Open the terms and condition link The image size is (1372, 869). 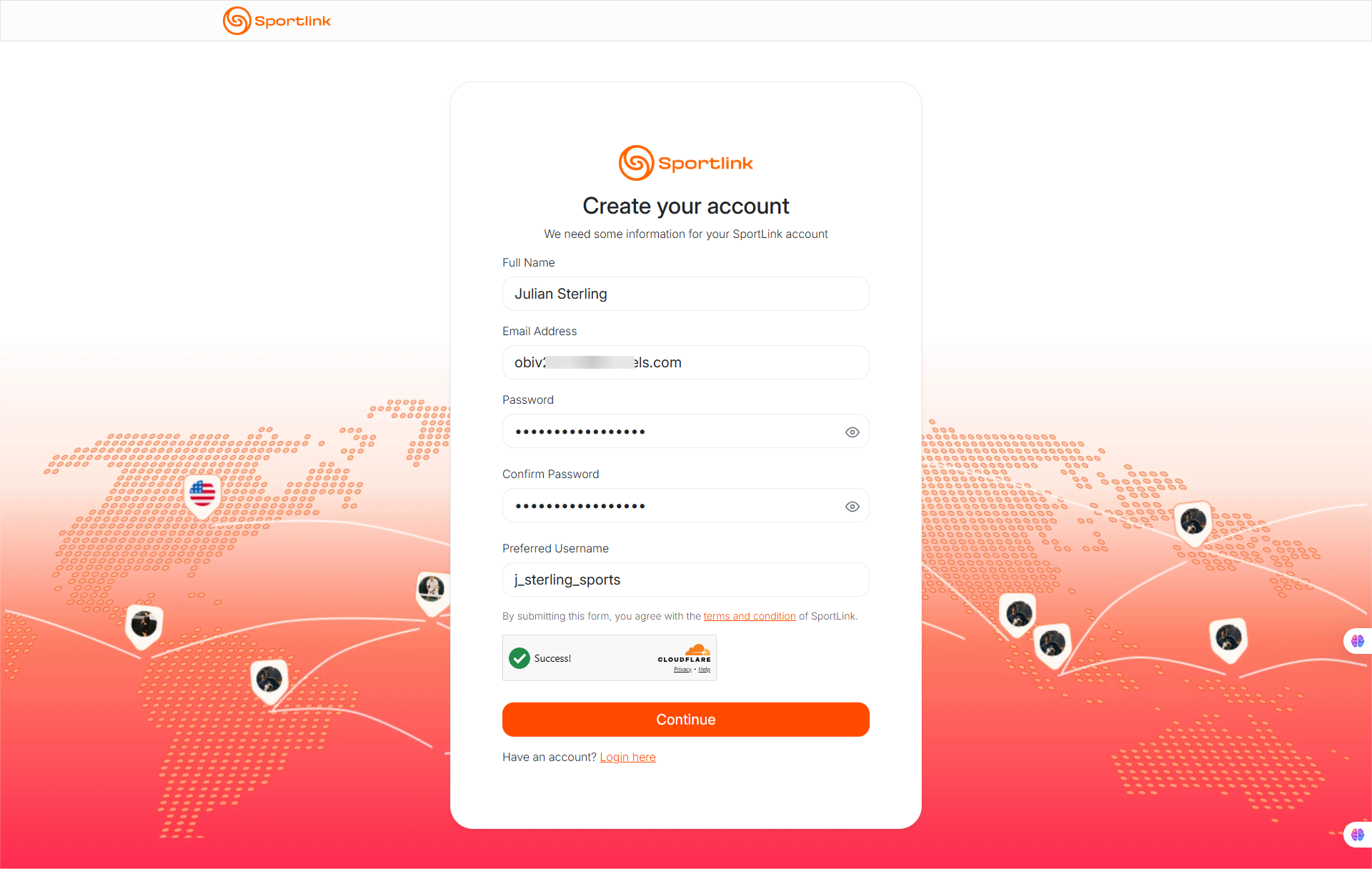point(749,616)
